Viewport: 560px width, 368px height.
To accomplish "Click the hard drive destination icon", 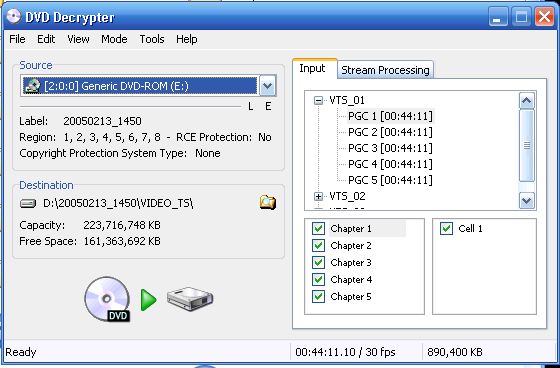I will coord(190,299).
